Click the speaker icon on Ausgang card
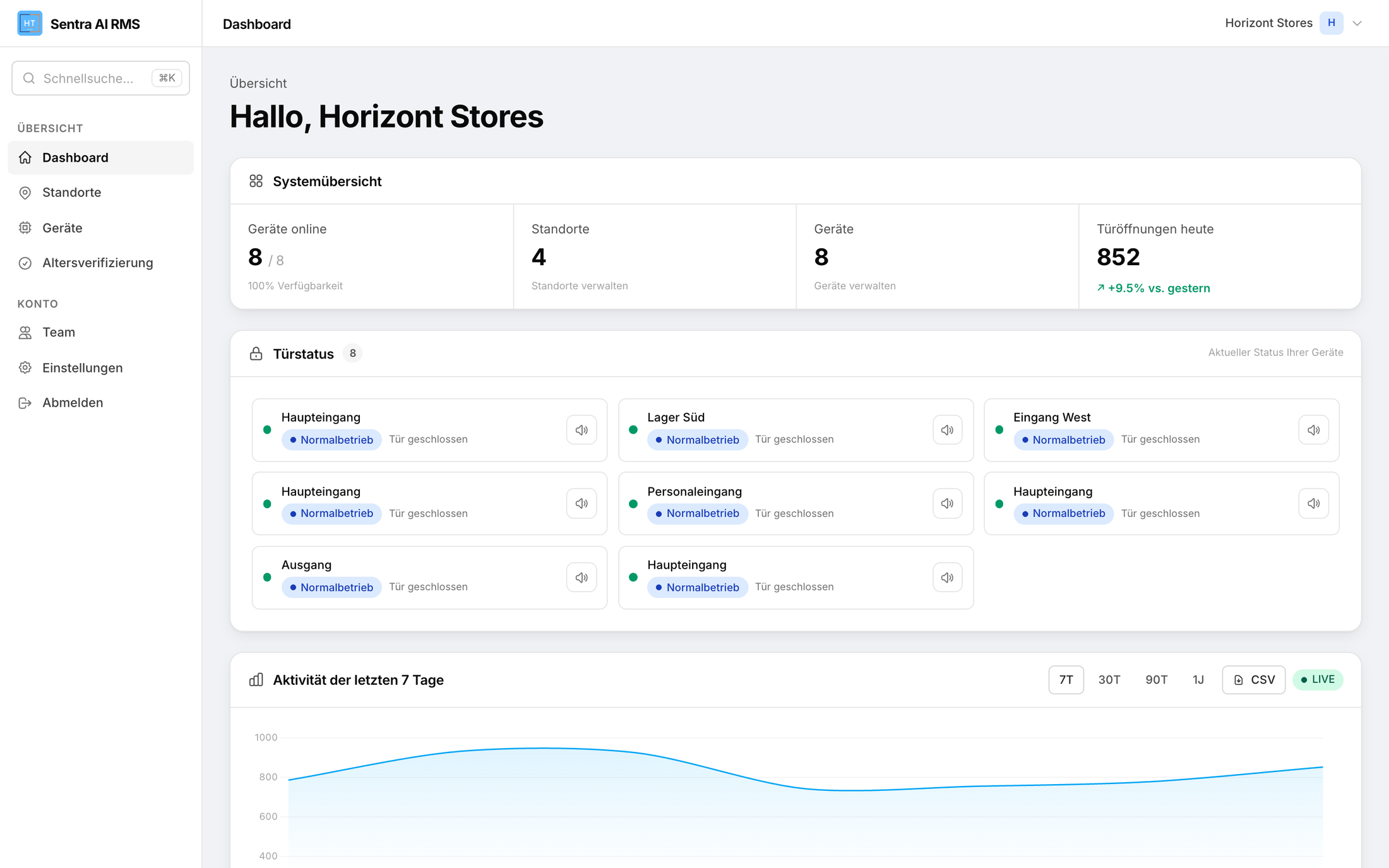This screenshot has width=1389, height=868. [x=581, y=577]
